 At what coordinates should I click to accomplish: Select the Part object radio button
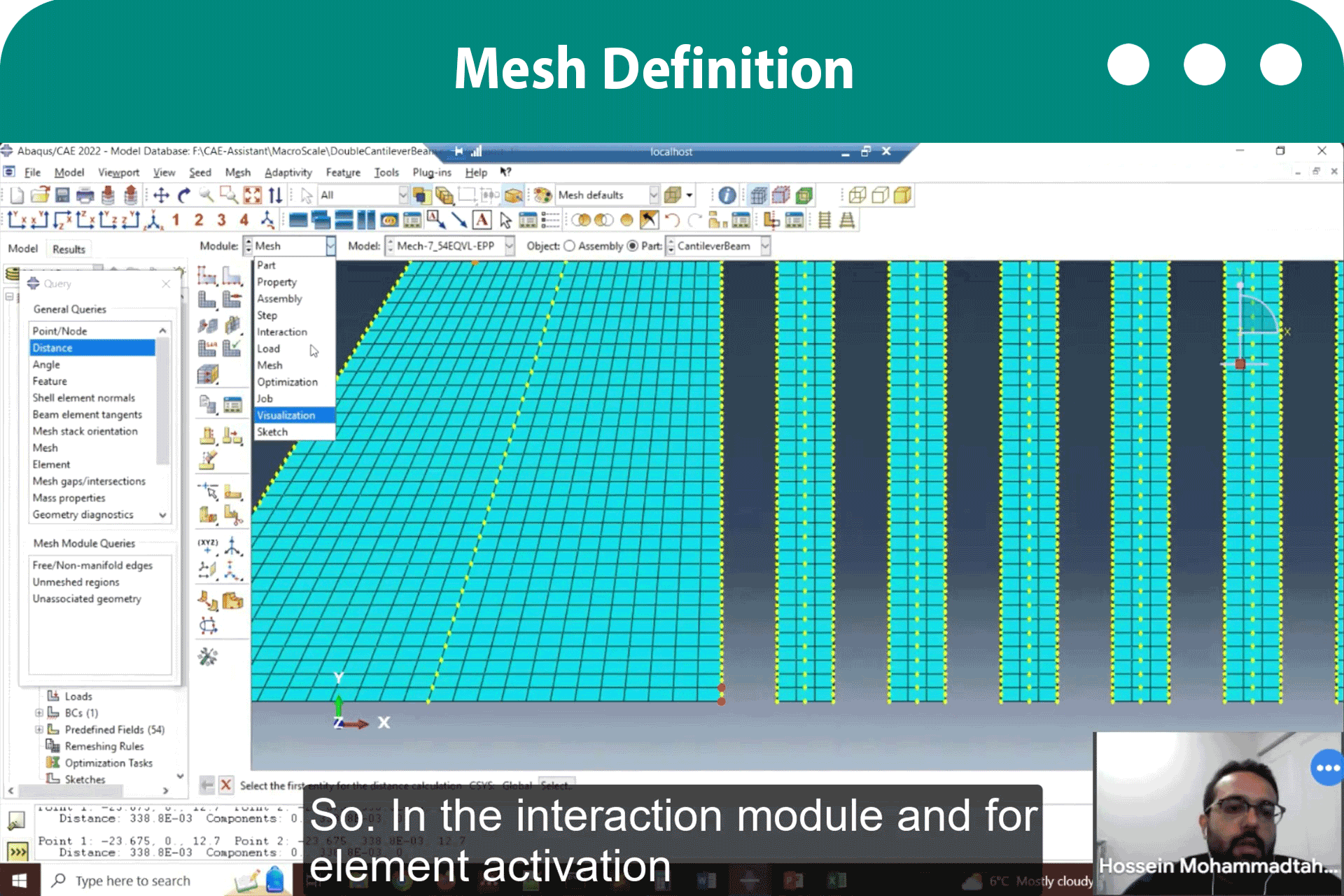[633, 246]
